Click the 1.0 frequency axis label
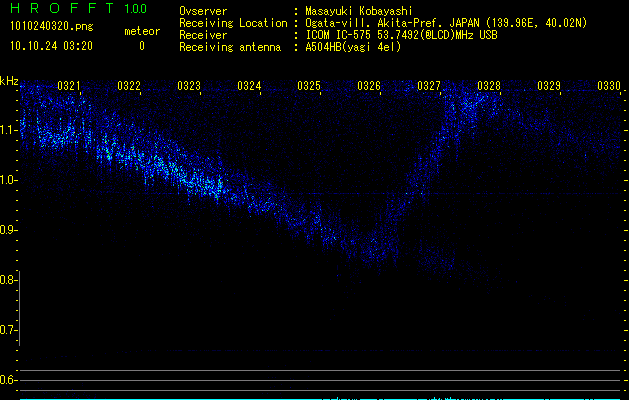The height and width of the screenshot is (400, 629). click(8, 180)
